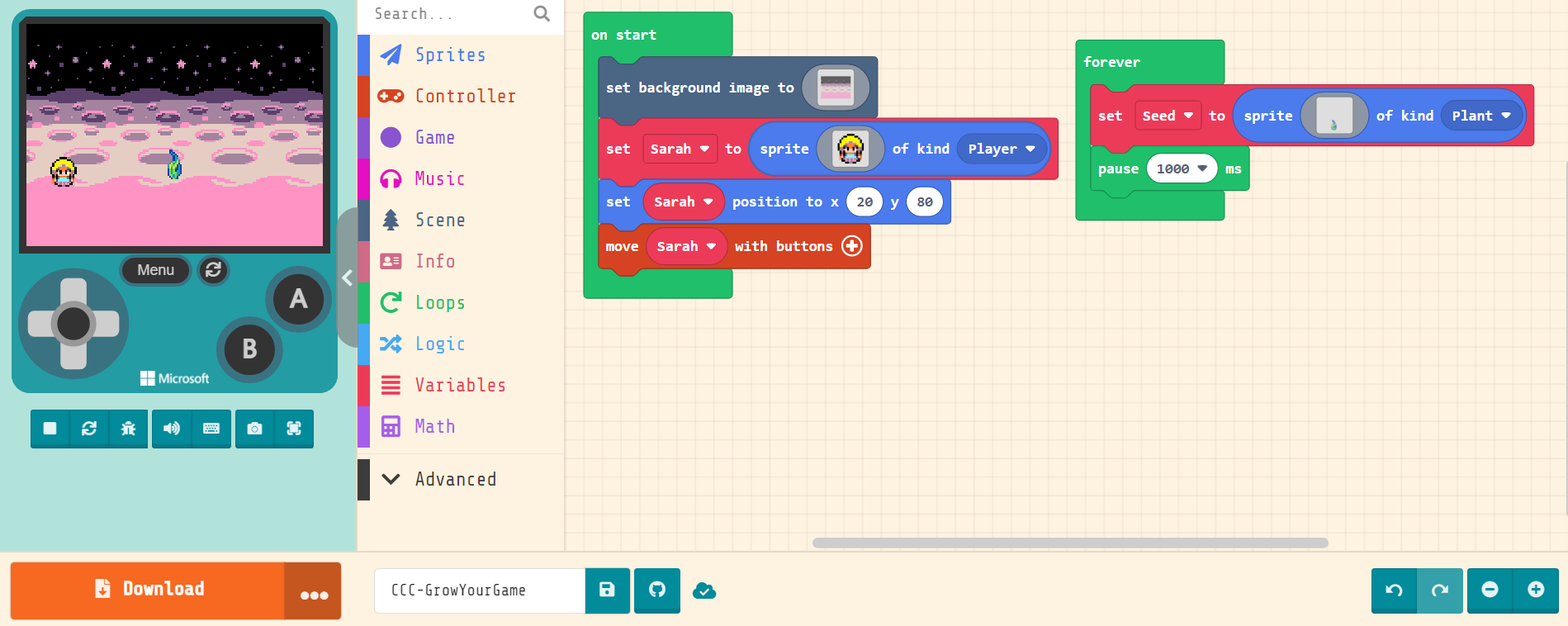Open the pause 1000 ms dropdown

1182,168
